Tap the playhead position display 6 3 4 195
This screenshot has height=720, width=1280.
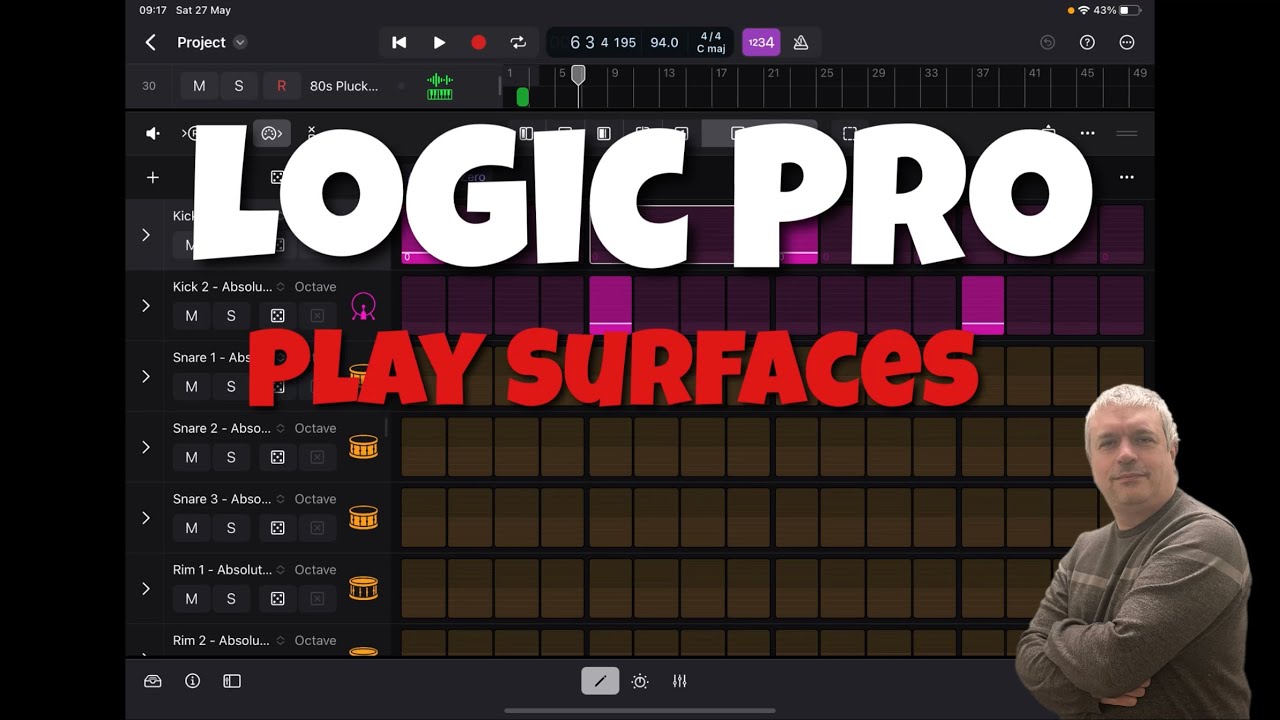pos(602,42)
